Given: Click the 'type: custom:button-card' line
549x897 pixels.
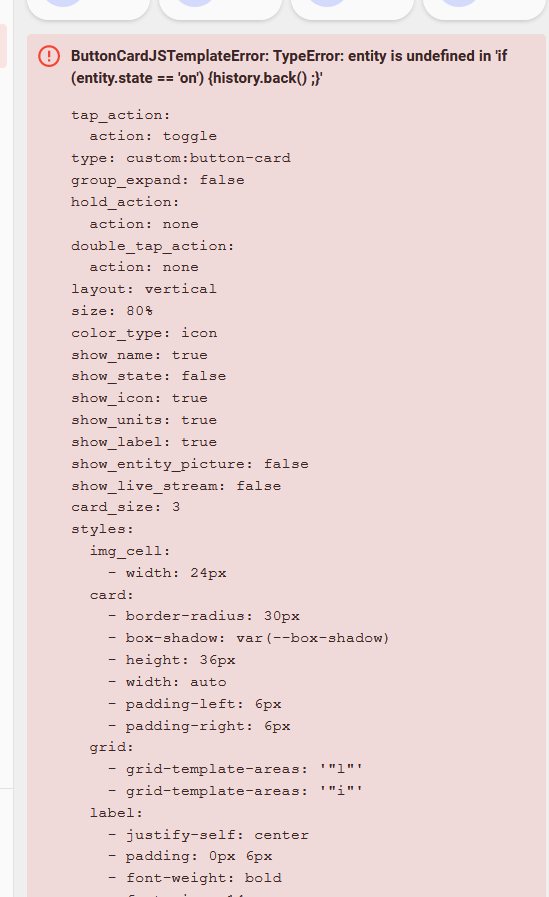Looking at the screenshot, I should (181, 158).
